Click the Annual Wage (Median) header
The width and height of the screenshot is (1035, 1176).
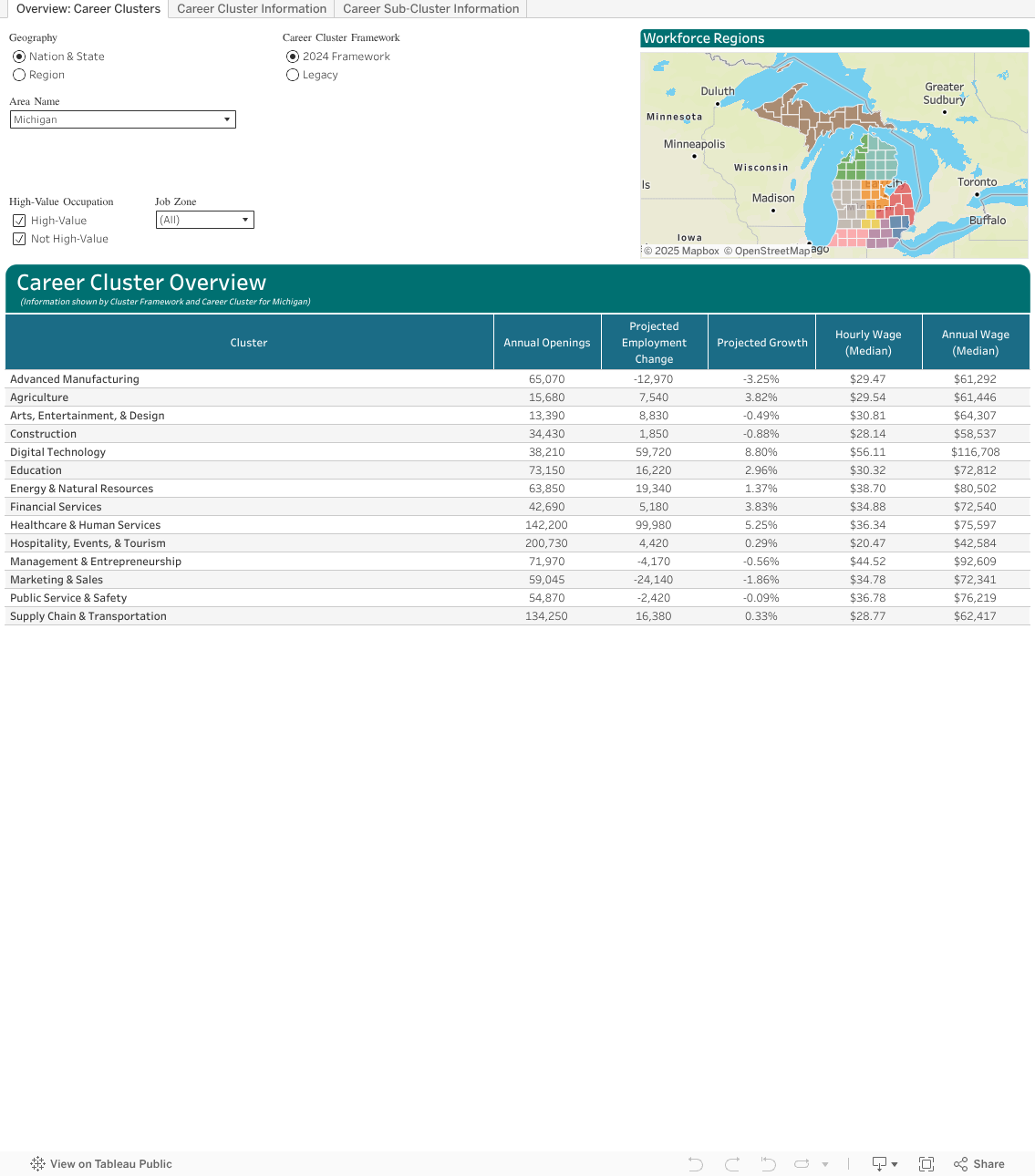(976, 343)
